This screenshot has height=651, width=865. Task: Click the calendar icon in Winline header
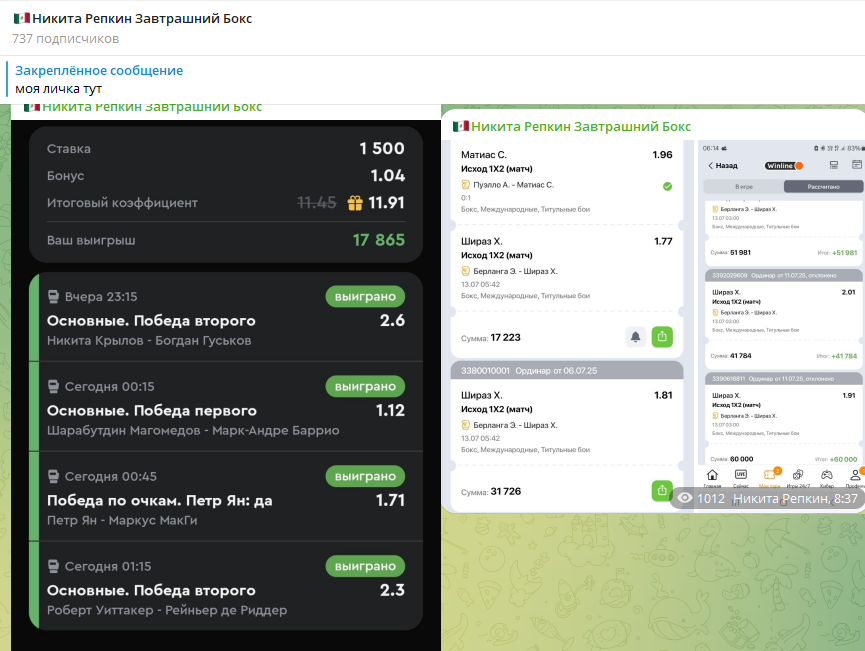(856, 165)
